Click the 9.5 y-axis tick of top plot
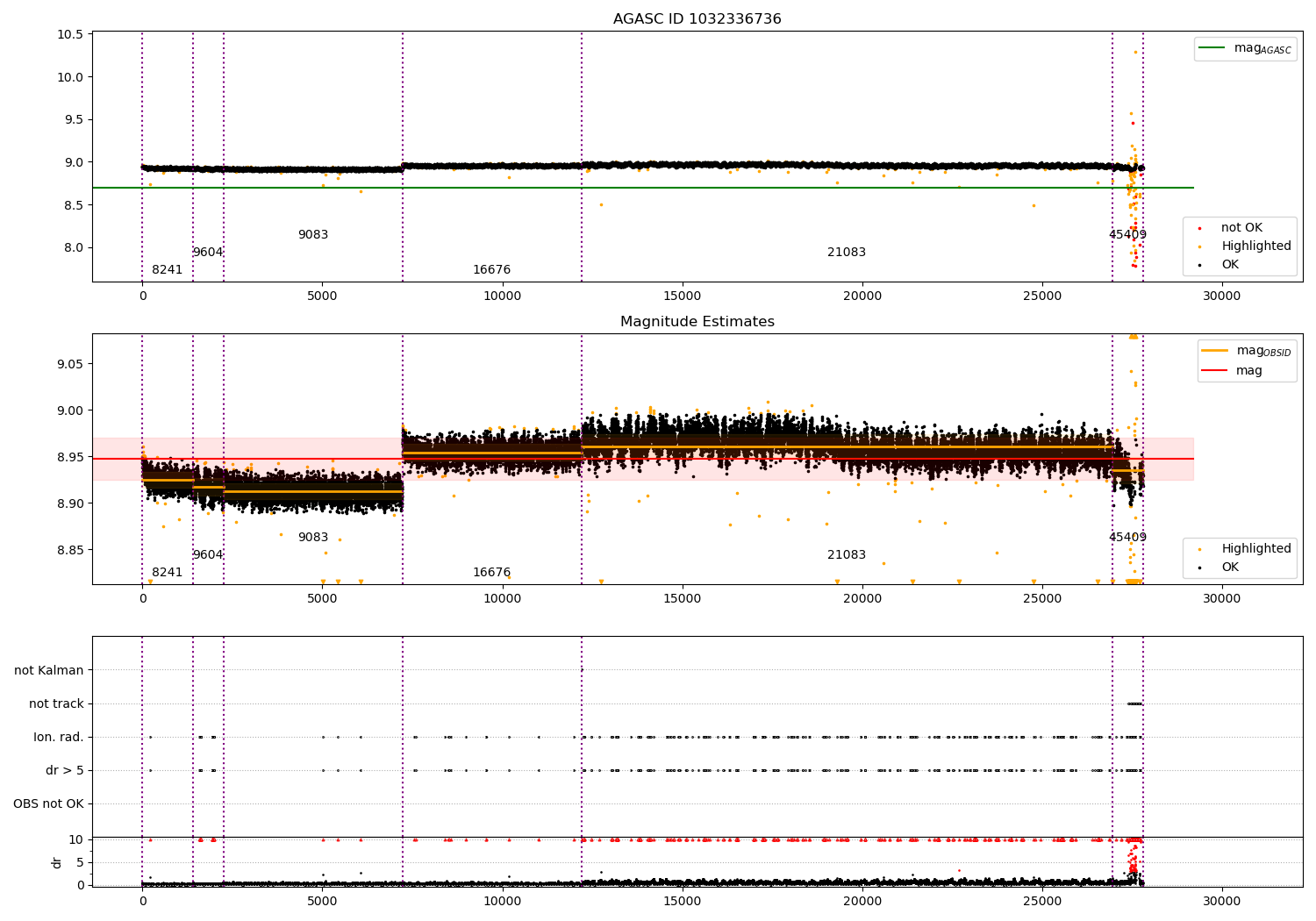1316x921 pixels. (x=75, y=119)
